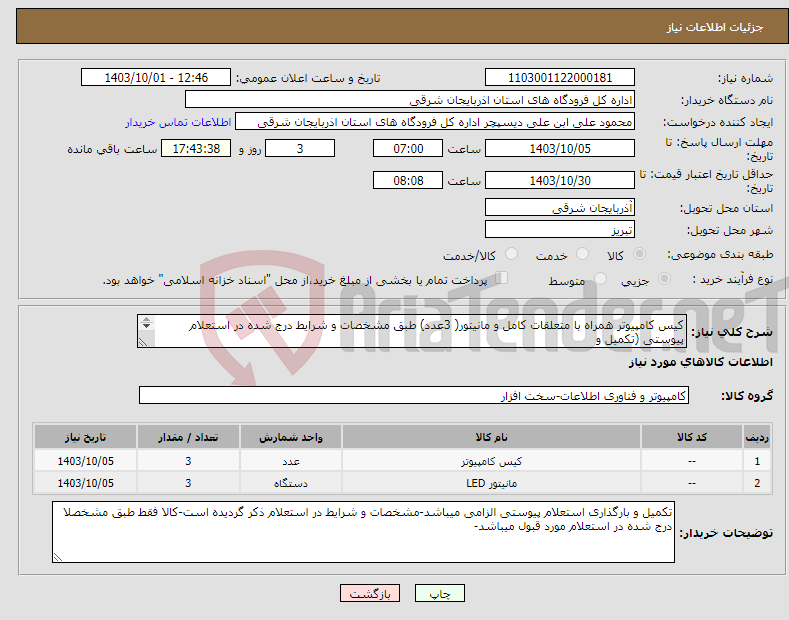This screenshot has height=620, width=789.
Task: Click the شرح کلی نیاز label
Action: click(732, 332)
